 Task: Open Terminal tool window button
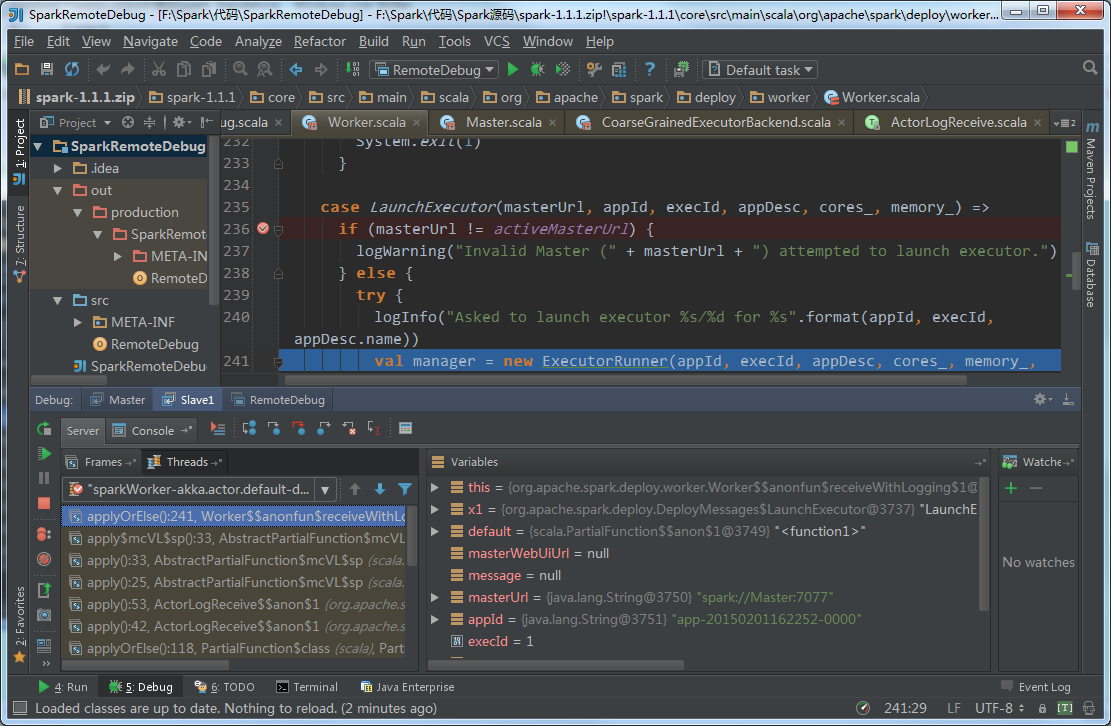pyautogui.click(x=307, y=687)
